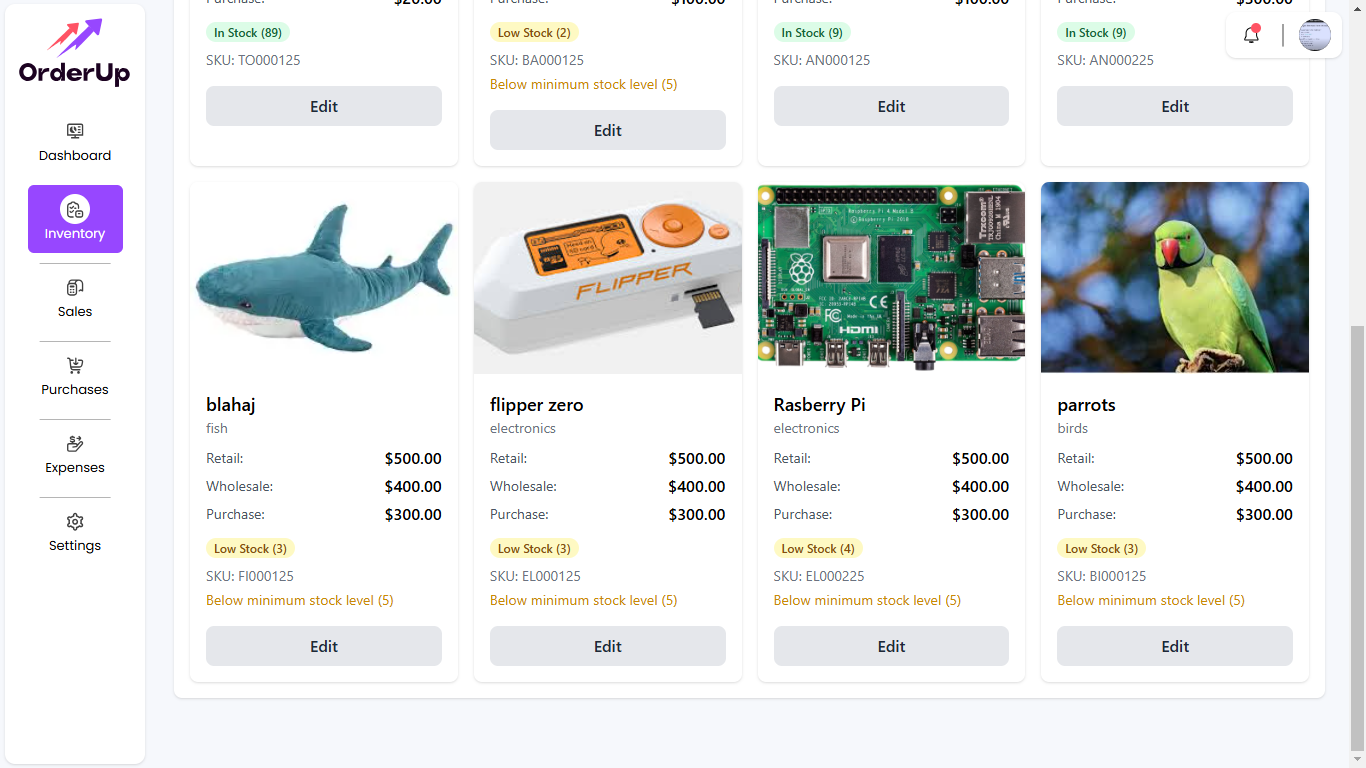Click blahaj's "Low Stock (3)" badge
This screenshot has height=768, width=1366.
pyautogui.click(x=250, y=549)
